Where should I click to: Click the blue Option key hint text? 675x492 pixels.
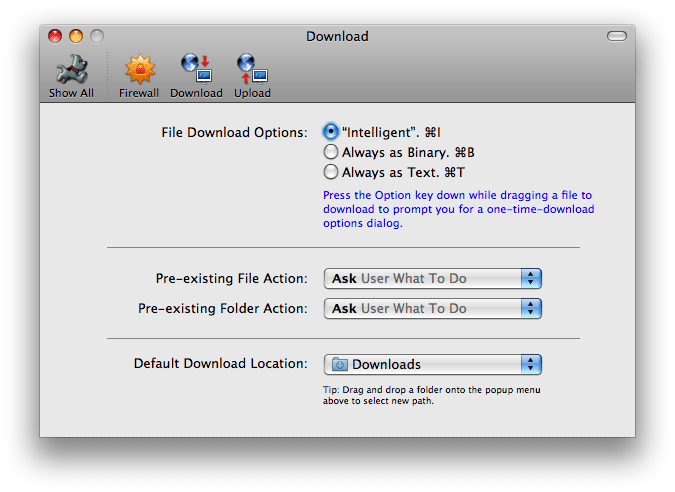click(458, 209)
